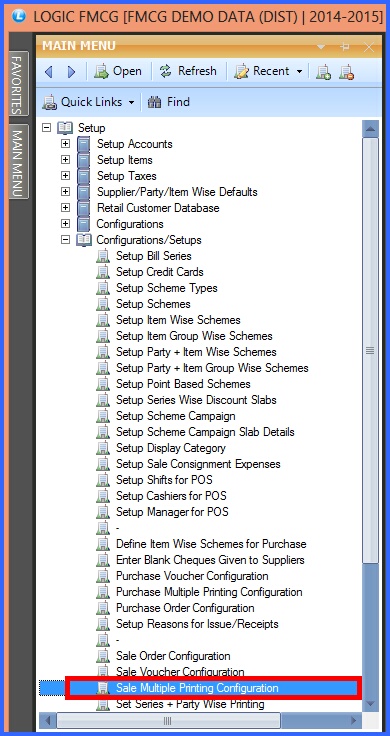Select Define Item Wise Schemes for Purchase
This screenshot has width=390, height=736.
211,544
